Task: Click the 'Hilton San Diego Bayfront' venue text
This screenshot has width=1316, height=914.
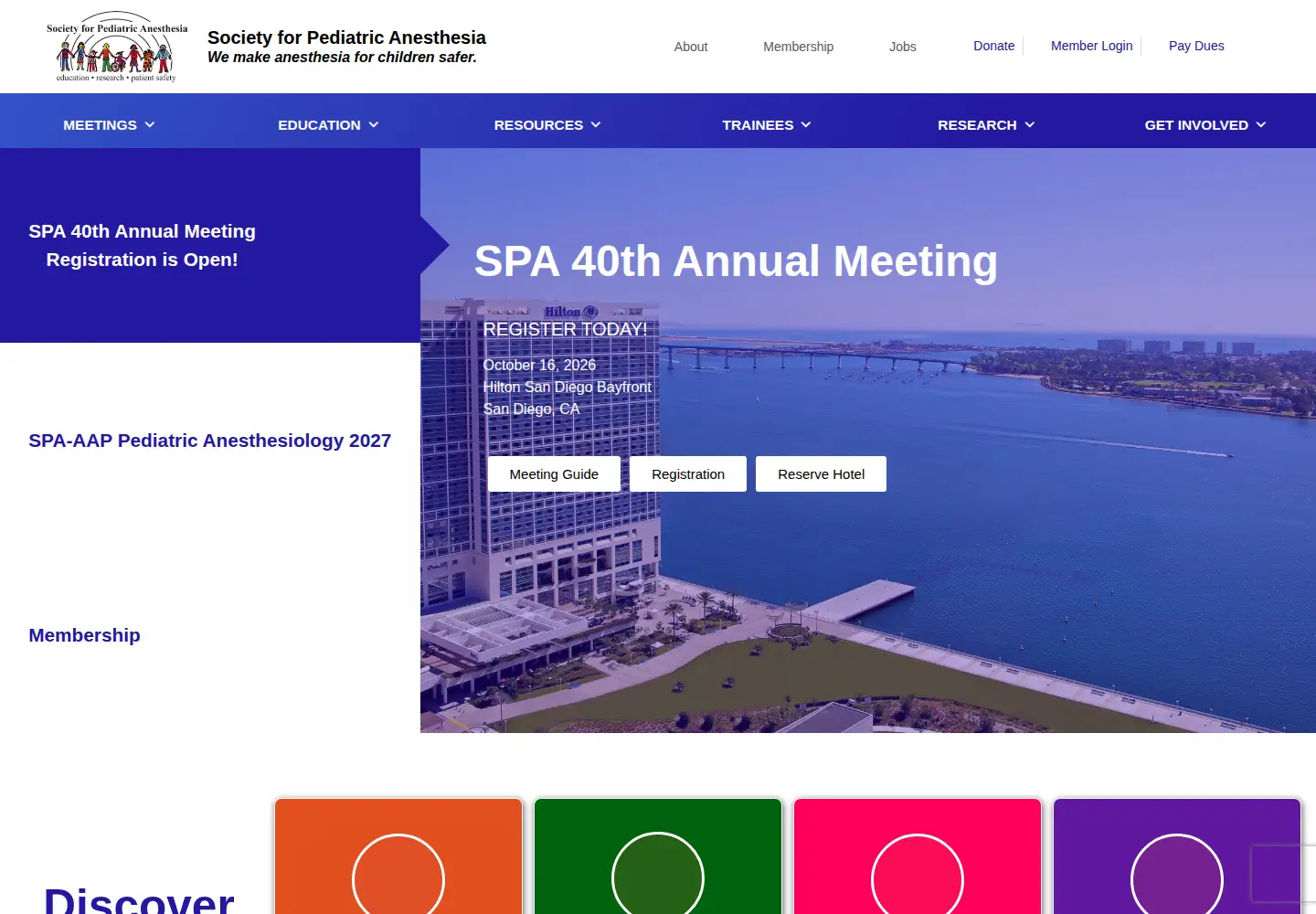Action: pyautogui.click(x=567, y=387)
